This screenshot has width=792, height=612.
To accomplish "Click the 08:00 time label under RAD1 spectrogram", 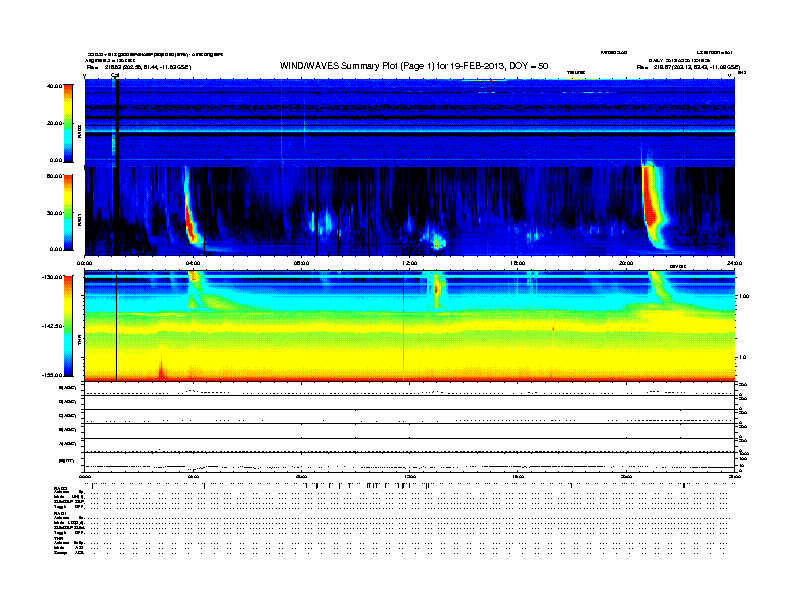I will [301, 263].
